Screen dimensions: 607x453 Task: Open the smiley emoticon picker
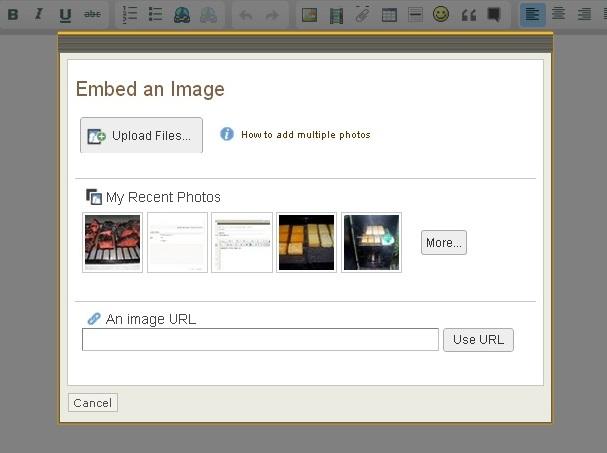click(x=441, y=14)
